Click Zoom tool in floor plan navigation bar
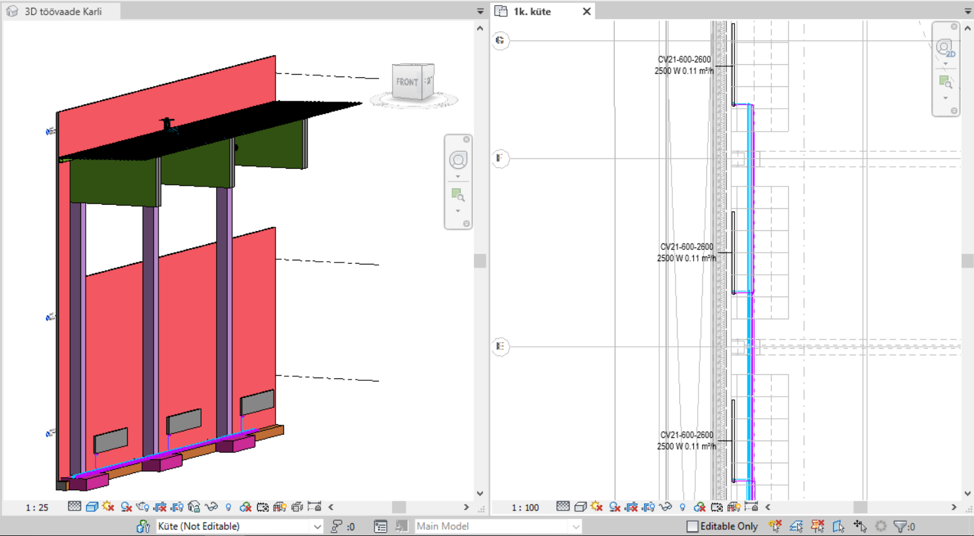The image size is (974, 536). (x=945, y=81)
